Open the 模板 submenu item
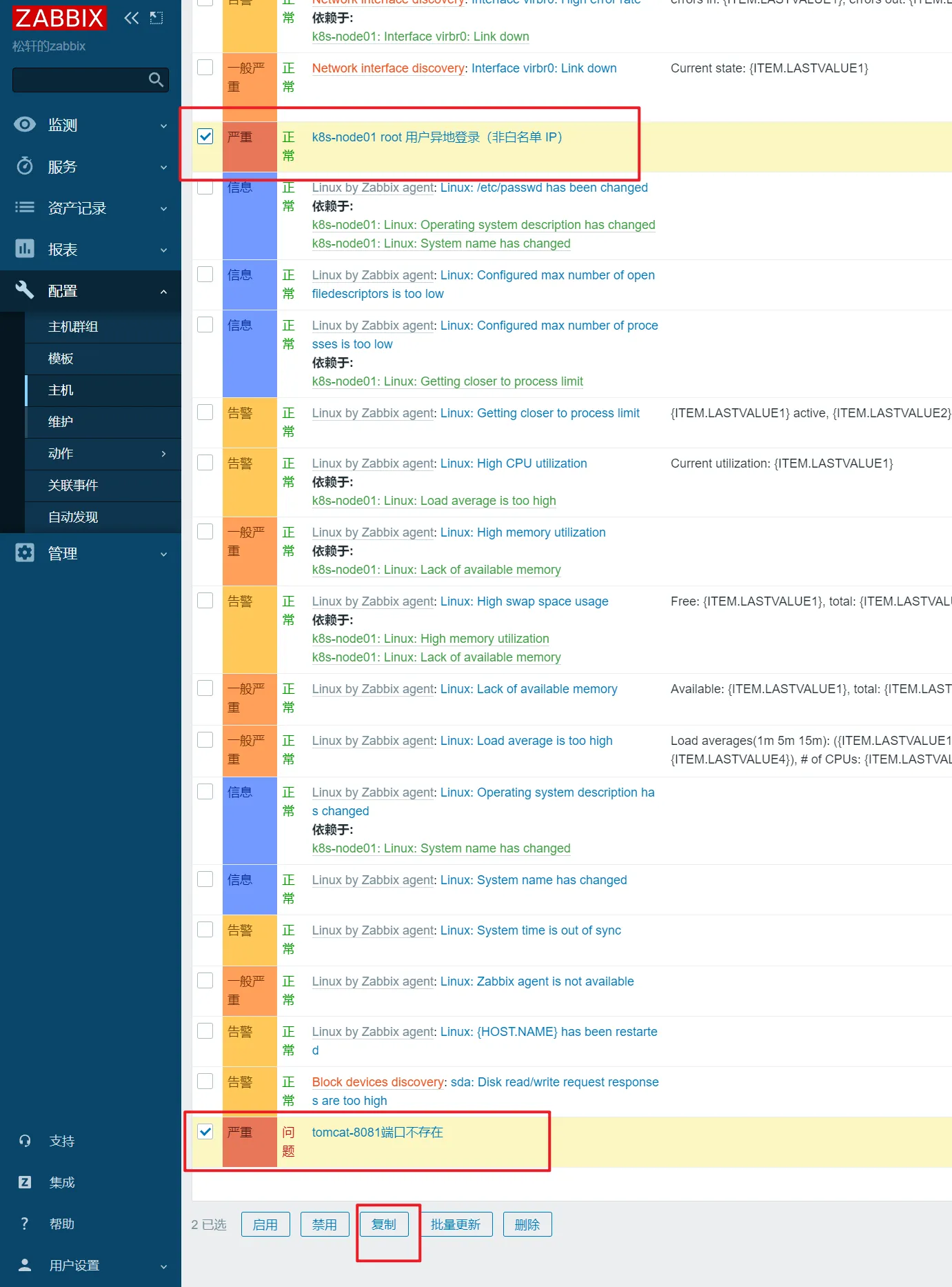Screen dimensions: 952x1287 click(x=61, y=359)
